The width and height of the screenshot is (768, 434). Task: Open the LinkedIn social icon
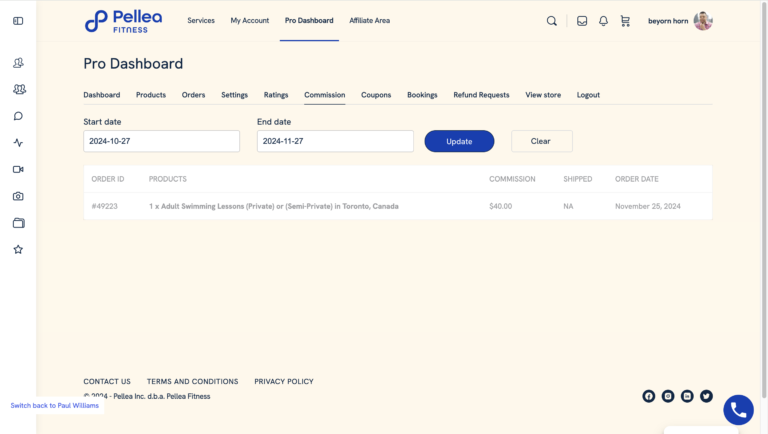coord(687,396)
